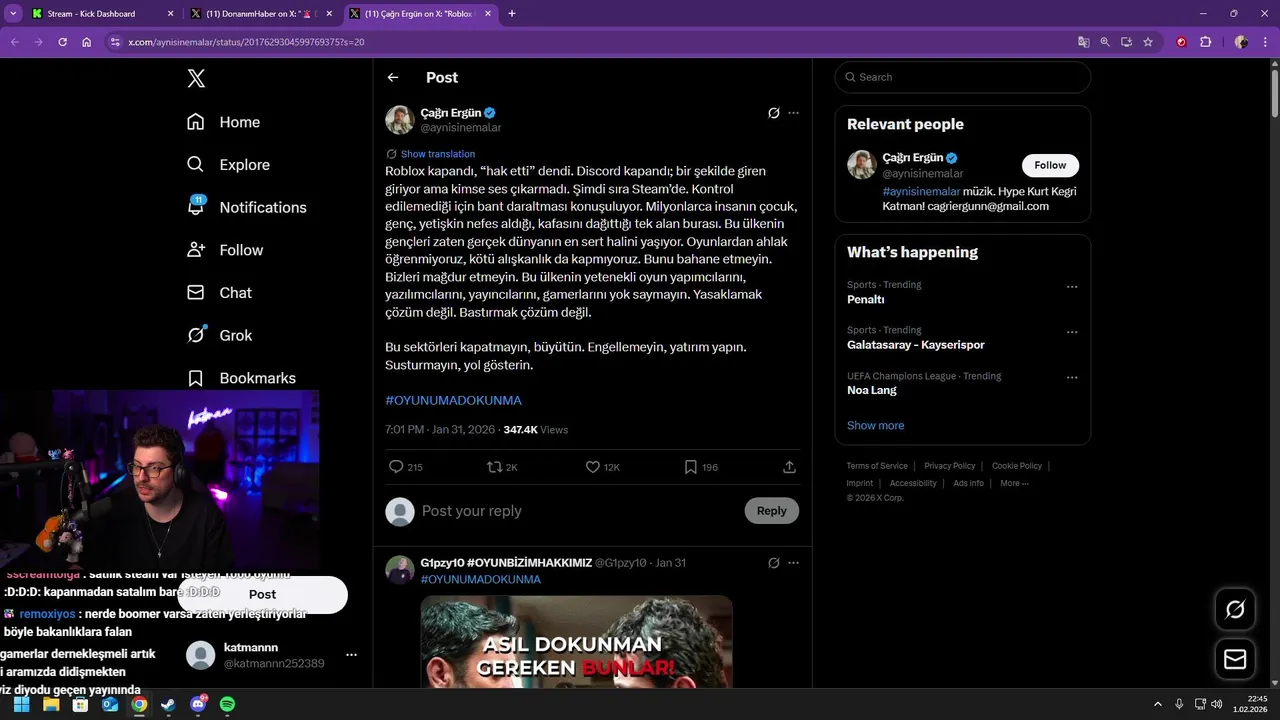
Task: Open the options for the Noa Lang trend
Action: (1072, 378)
